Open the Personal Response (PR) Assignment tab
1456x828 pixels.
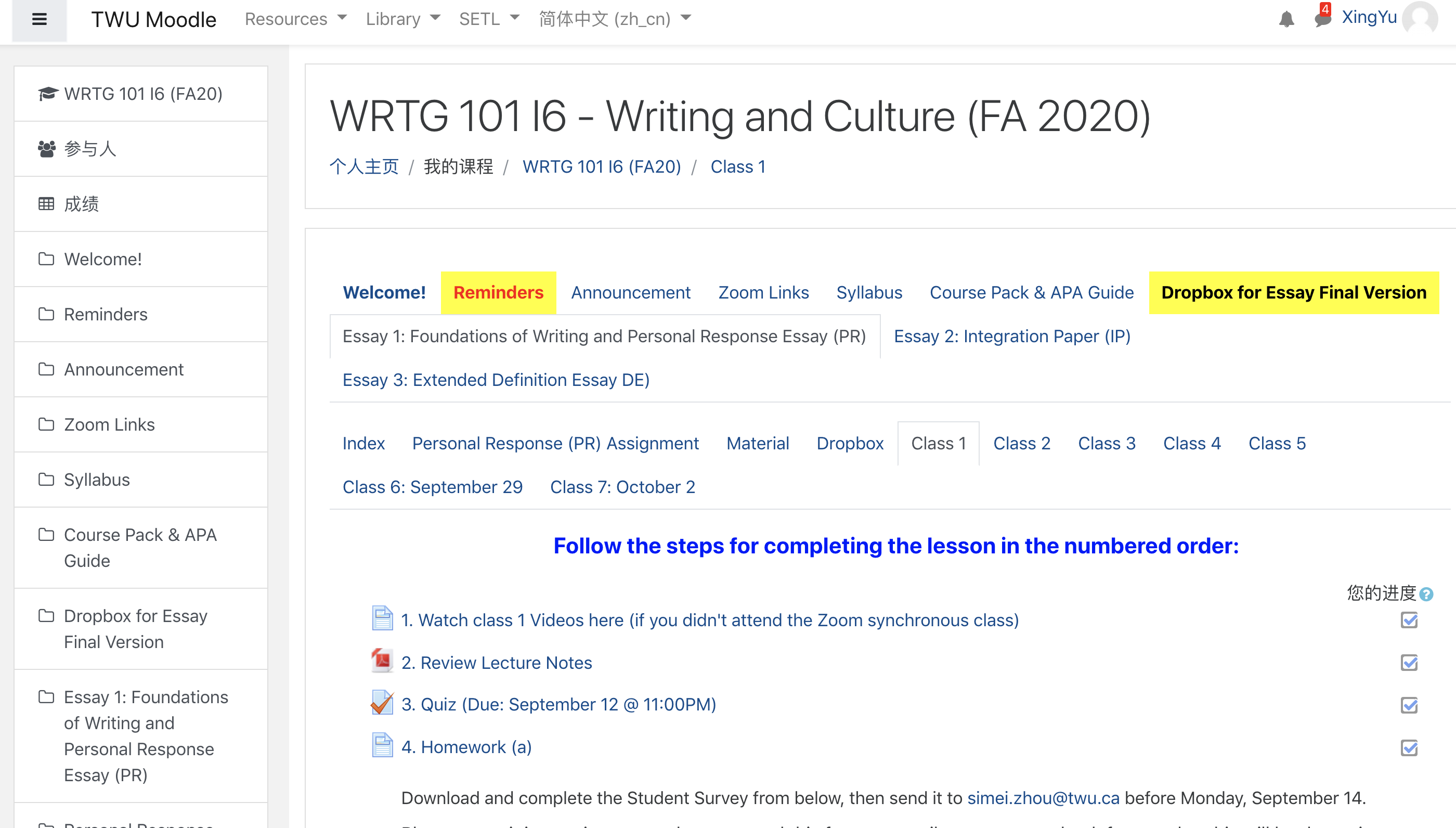[x=555, y=443]
